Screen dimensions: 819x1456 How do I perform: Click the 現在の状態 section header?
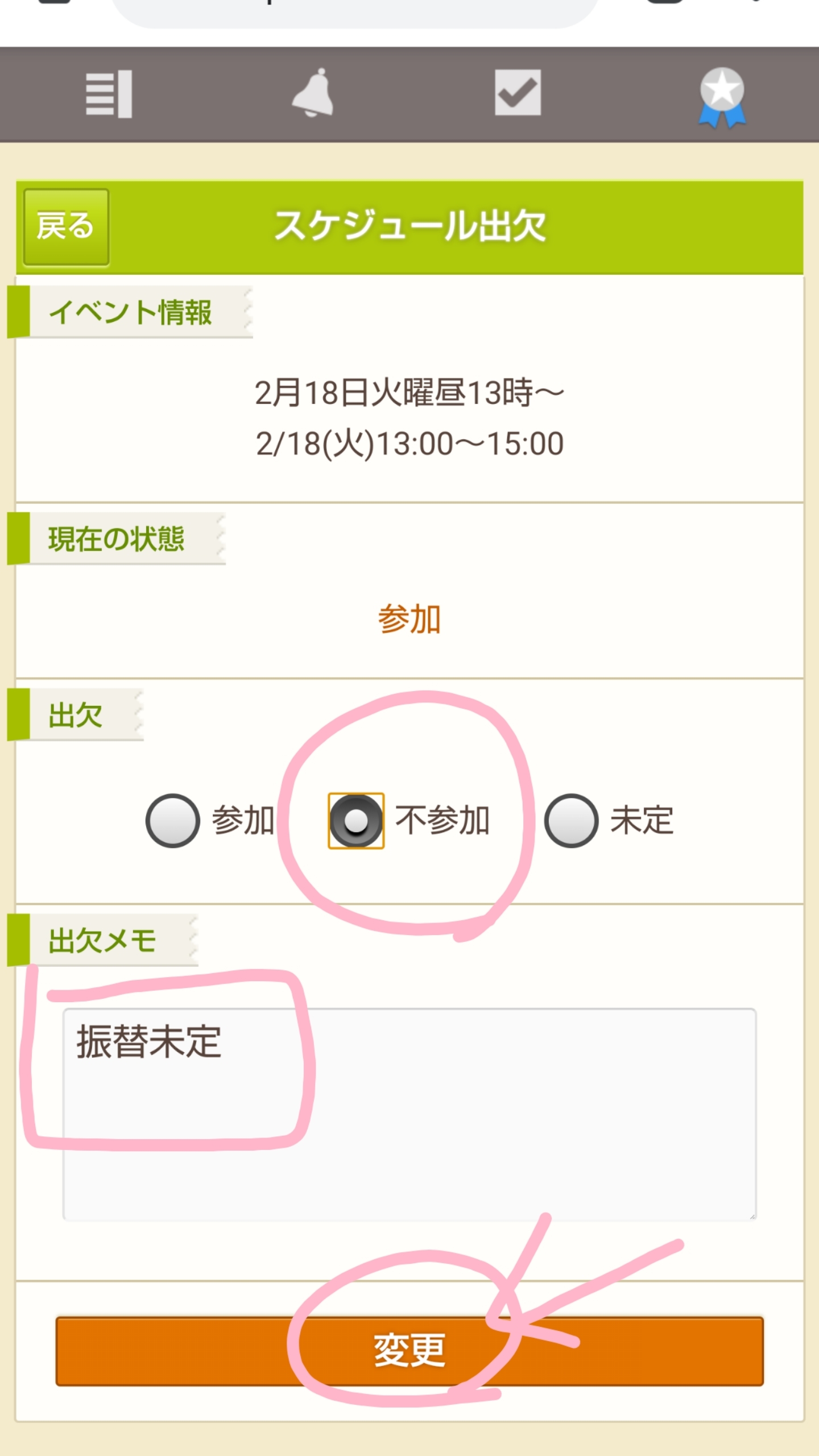tap(117, 539)
